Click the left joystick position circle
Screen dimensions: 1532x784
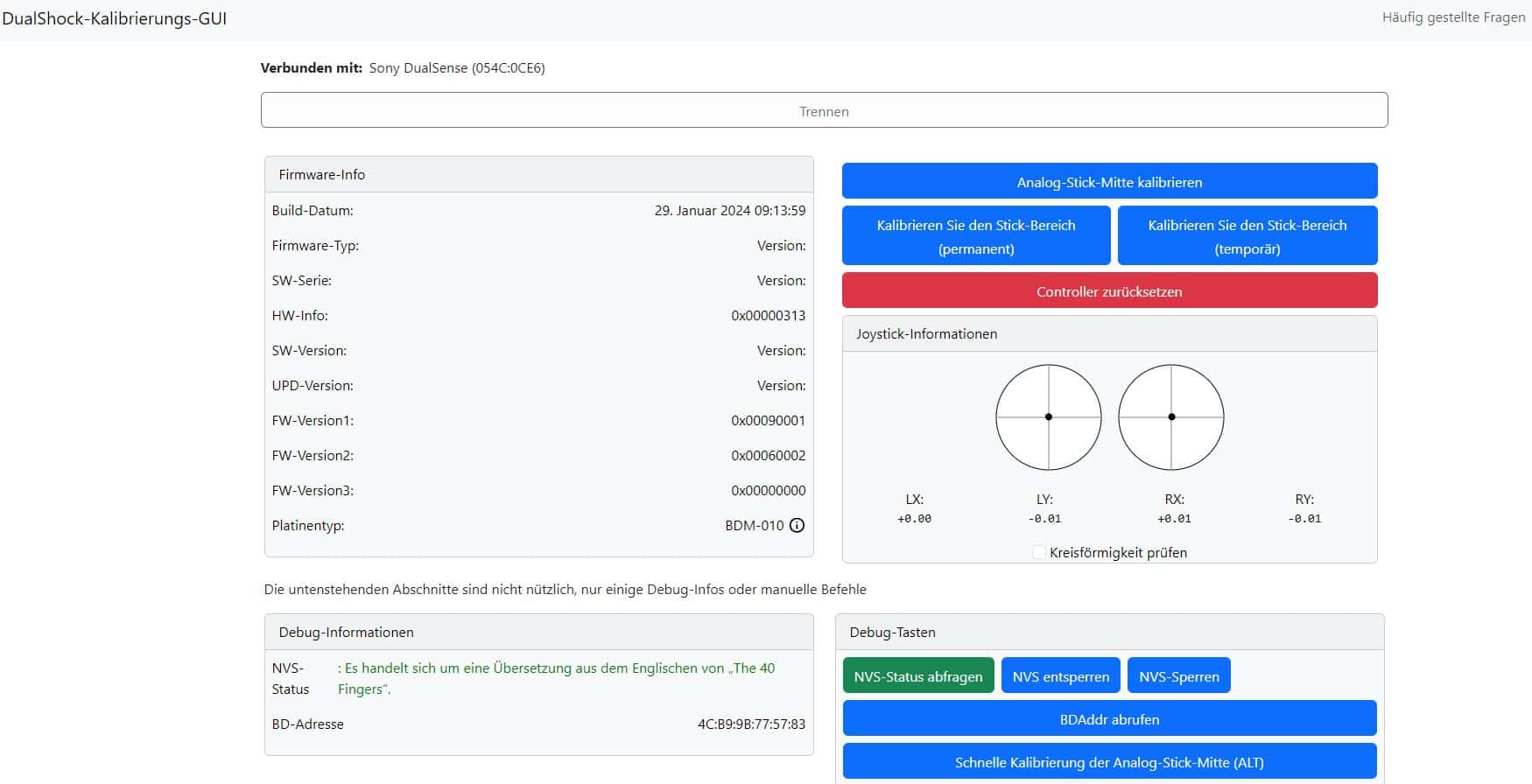[x=1048, y=417]
